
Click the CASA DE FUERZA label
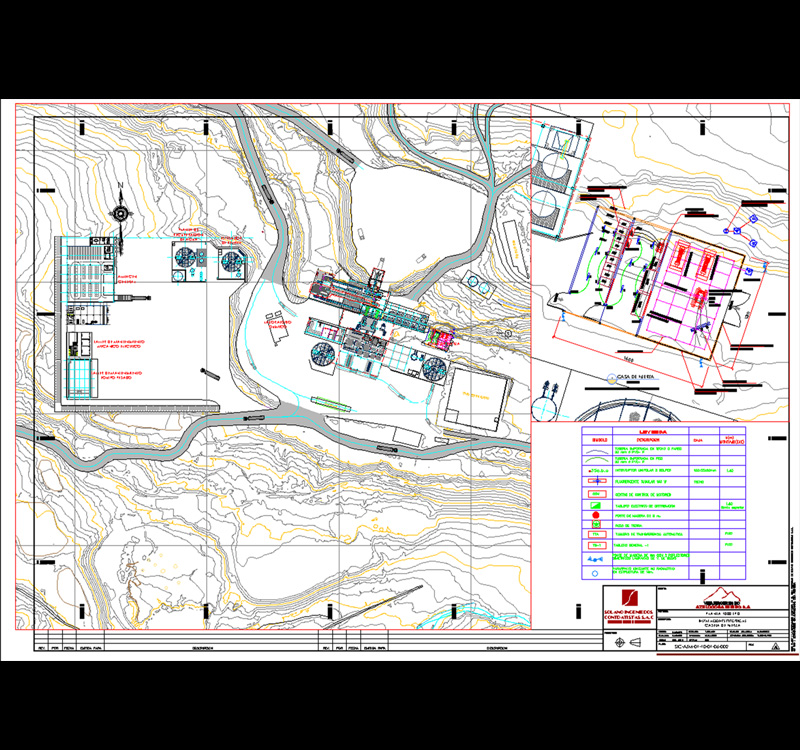click(x=631, y=378)
